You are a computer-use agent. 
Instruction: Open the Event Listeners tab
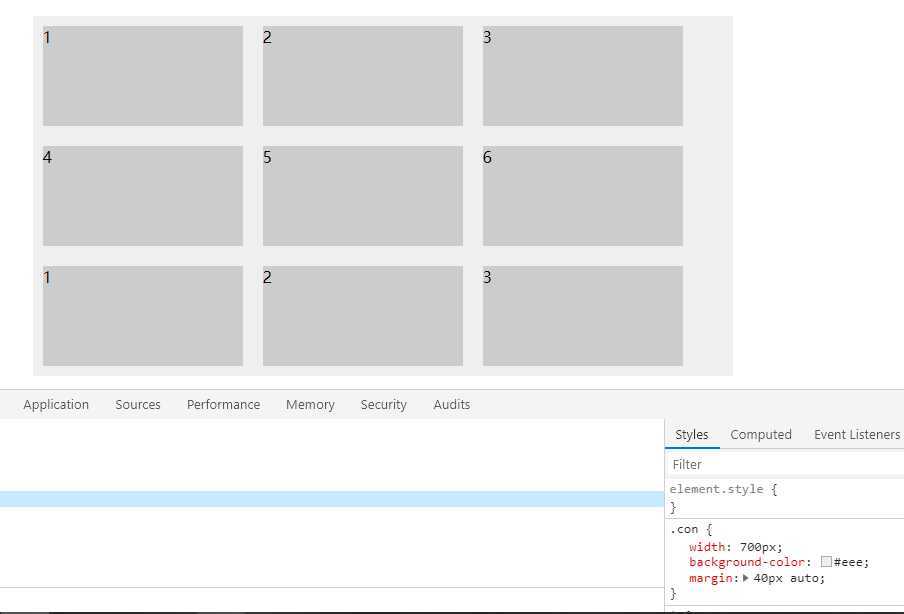[x=857, y=435]
